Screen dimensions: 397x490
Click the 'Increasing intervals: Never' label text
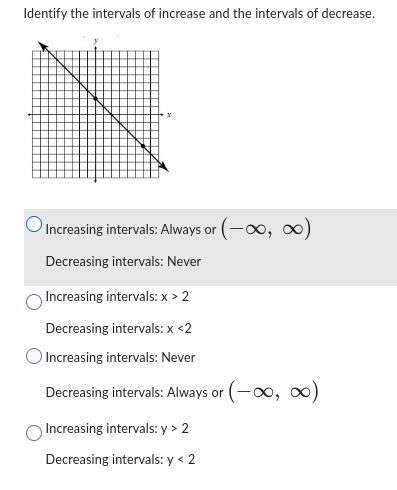point(120,357)
